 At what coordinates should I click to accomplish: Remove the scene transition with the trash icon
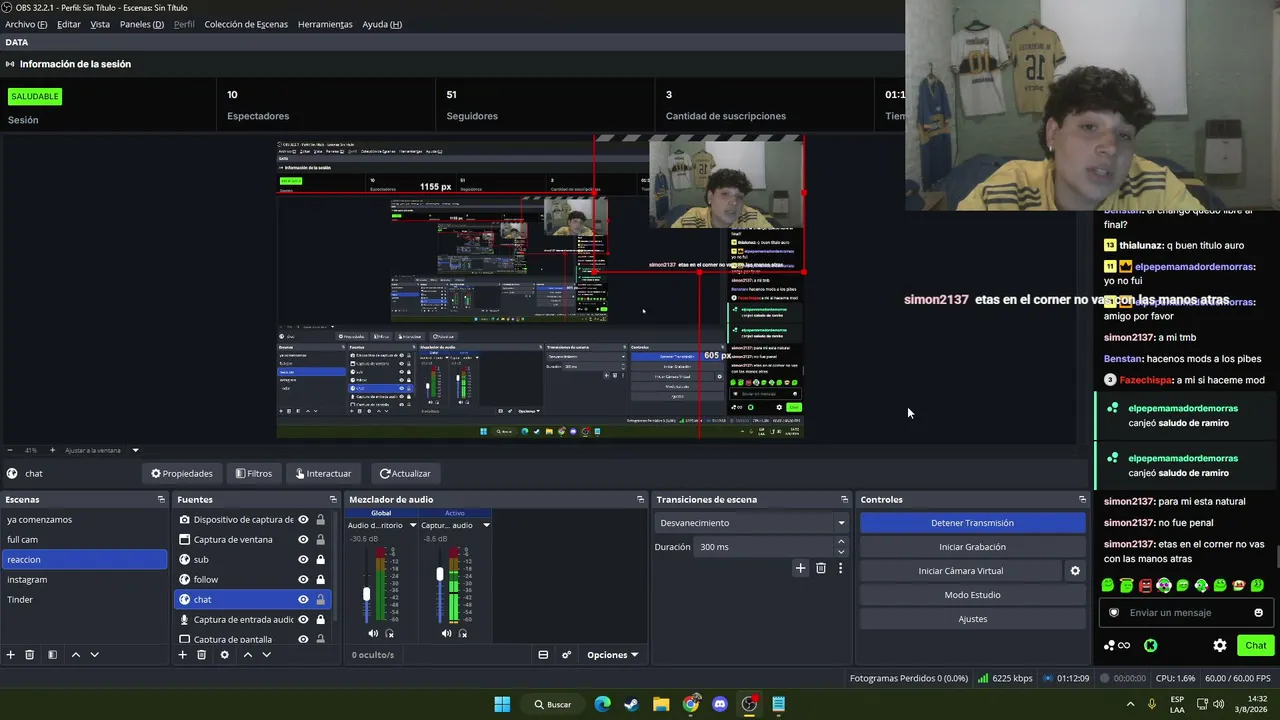tap(821, 568)
